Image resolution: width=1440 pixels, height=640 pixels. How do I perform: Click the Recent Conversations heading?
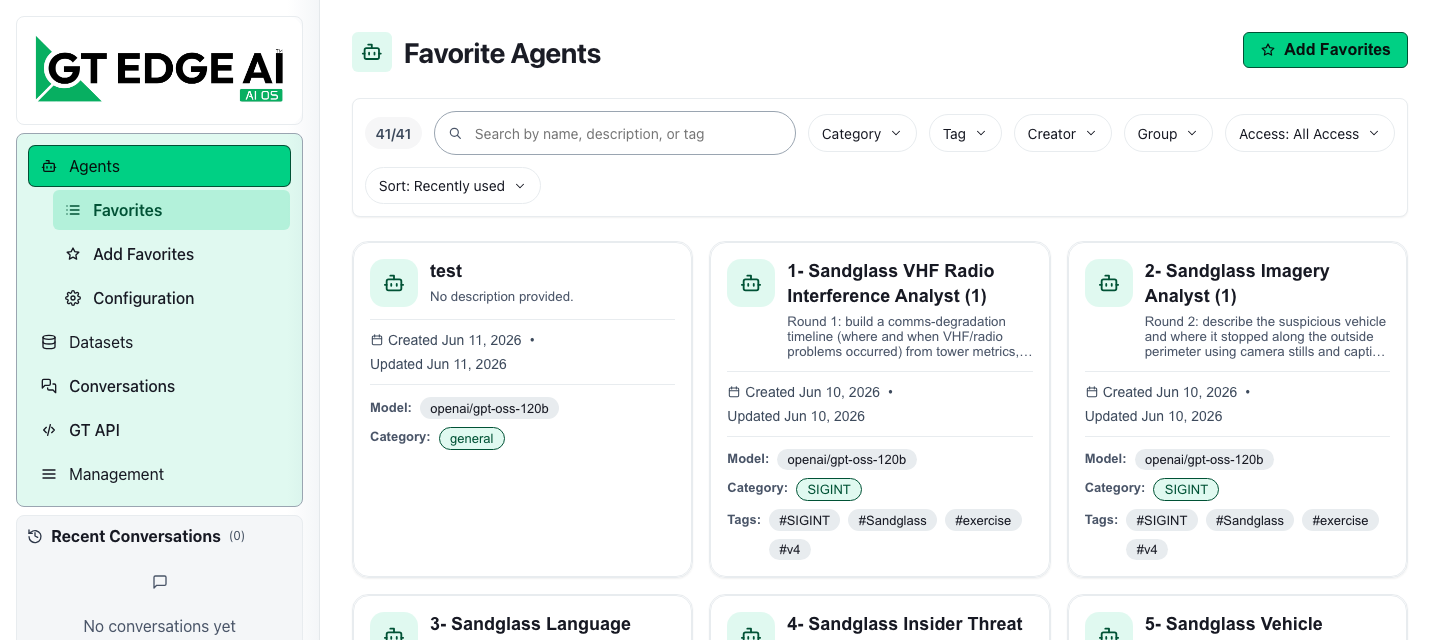(x=136, y=536)
